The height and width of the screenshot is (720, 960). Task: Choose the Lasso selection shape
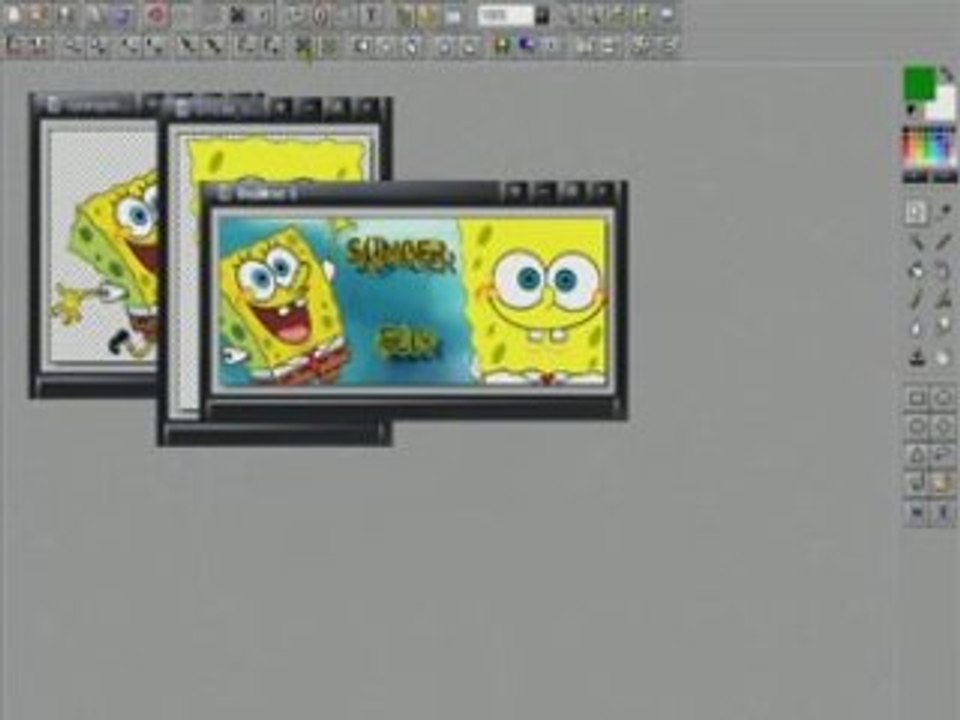[943, 454]
